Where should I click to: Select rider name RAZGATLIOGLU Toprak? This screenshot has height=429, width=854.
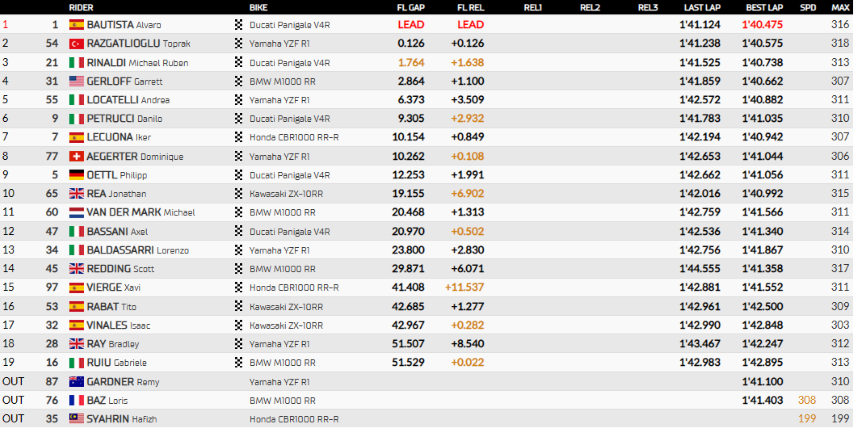pos(138,44)
